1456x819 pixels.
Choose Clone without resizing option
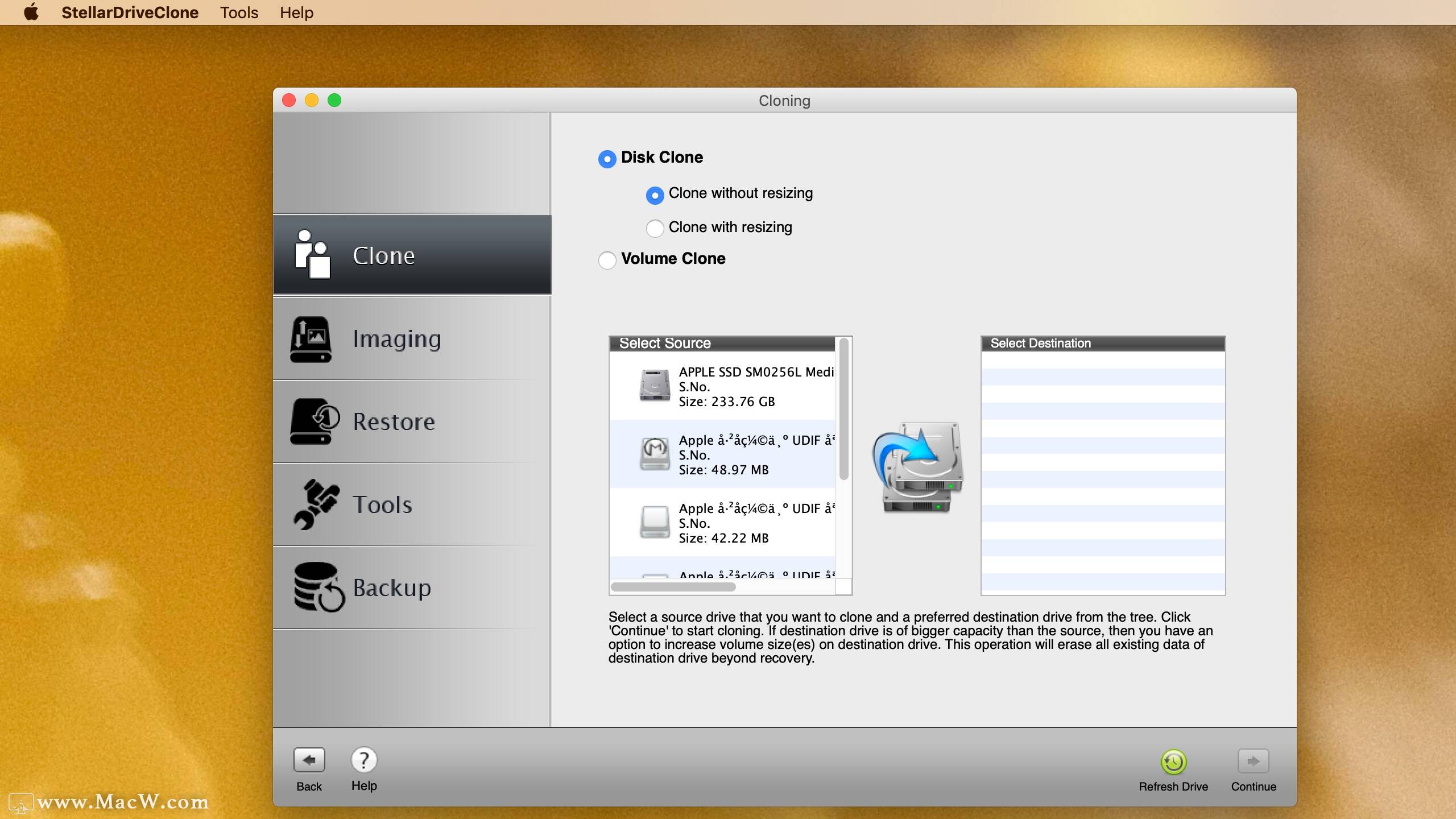(x=655, y=195)
